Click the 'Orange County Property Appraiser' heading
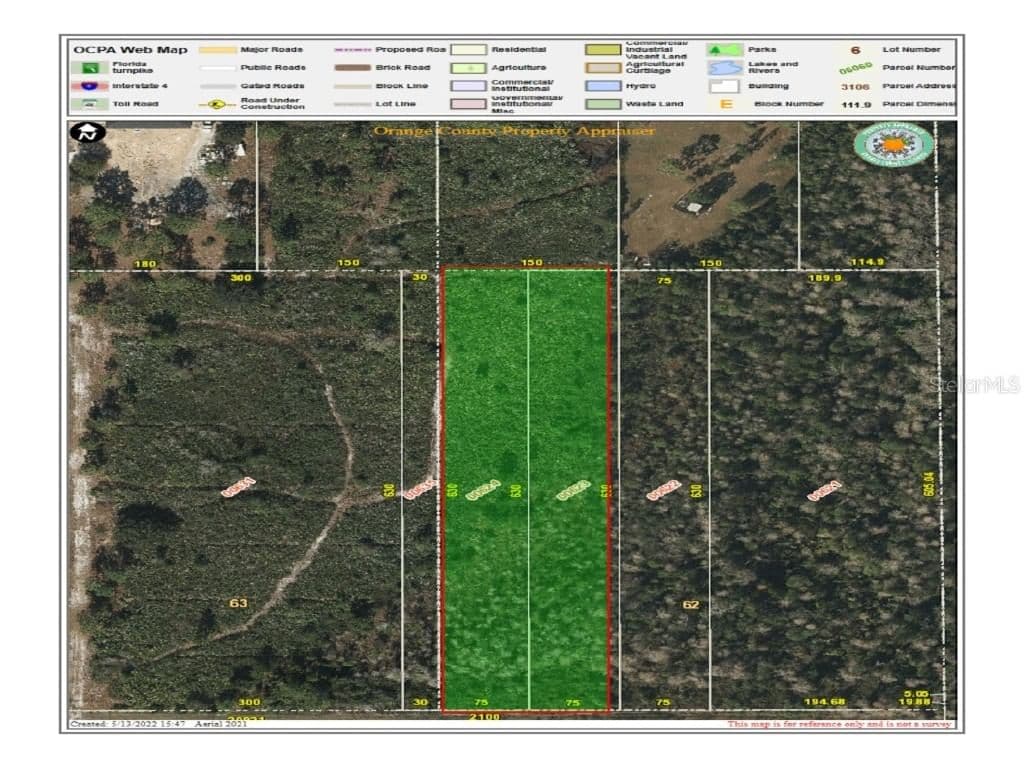 (x=514, y=131)
